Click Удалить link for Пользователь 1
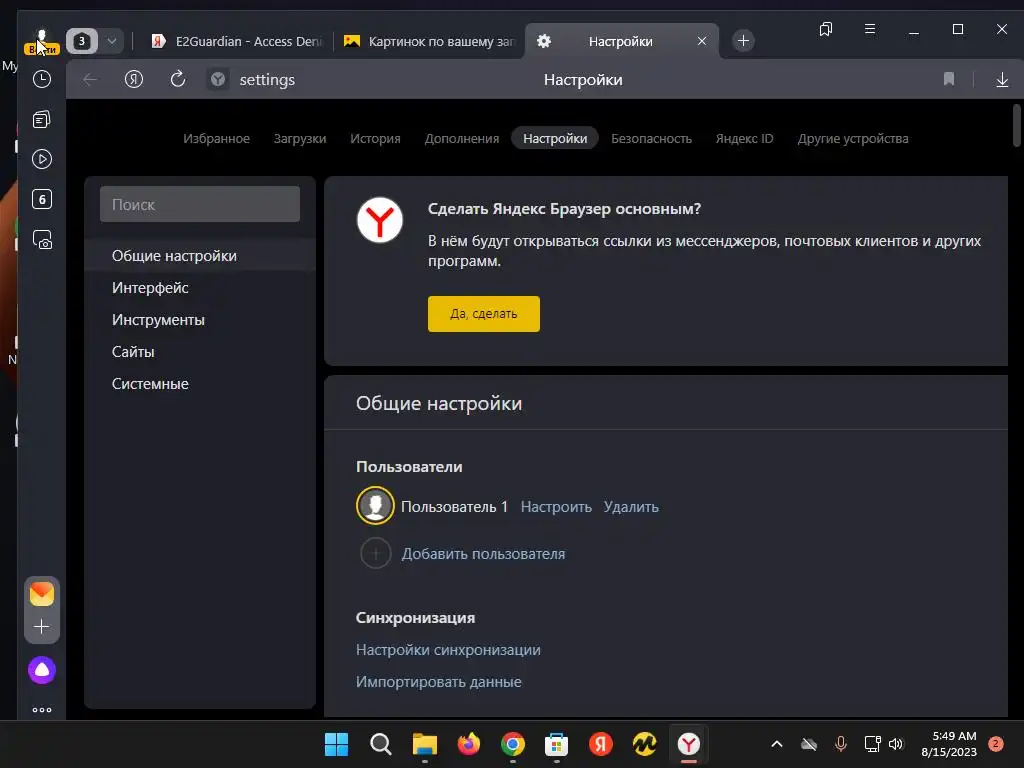This screenshot has height=768, width=1024. (x=631, y=507)
